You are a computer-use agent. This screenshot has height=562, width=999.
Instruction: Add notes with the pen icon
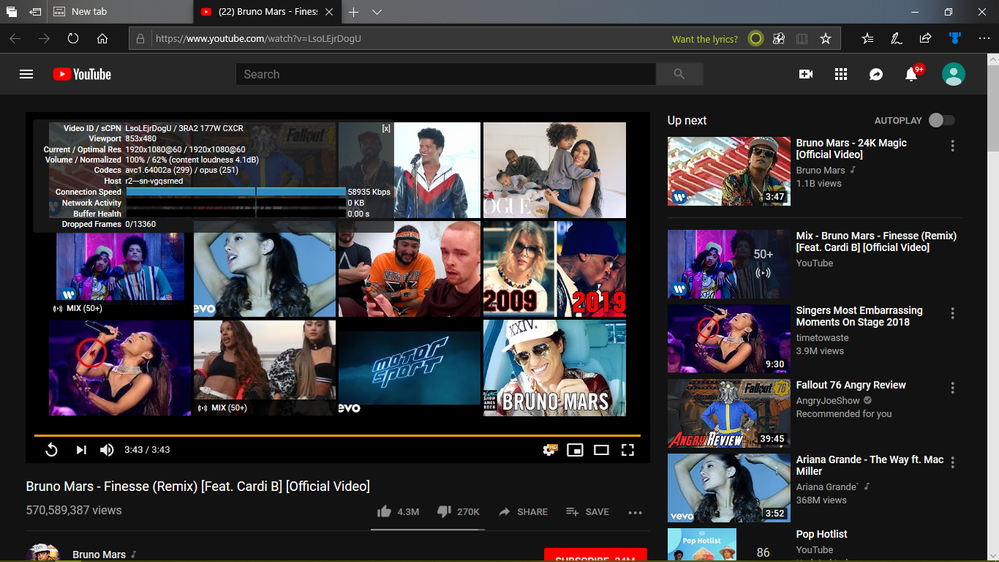[896, 39]
